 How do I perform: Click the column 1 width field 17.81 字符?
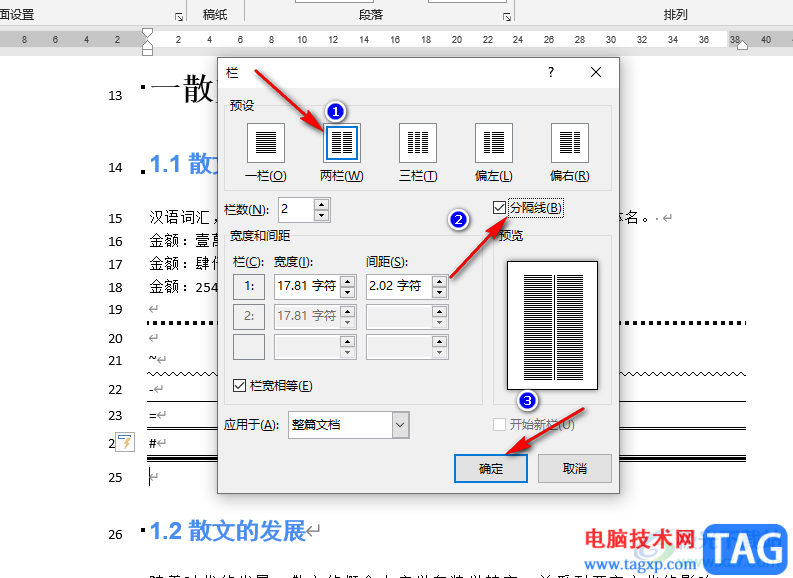[307, 286]
